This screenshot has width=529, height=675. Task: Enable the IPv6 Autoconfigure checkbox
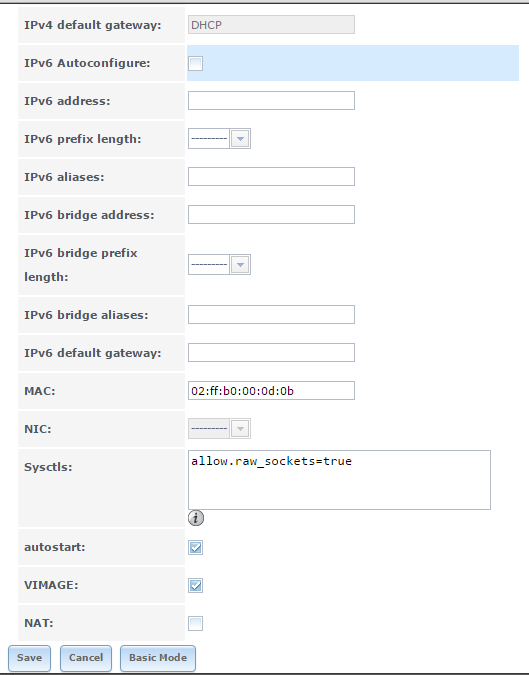195,63
